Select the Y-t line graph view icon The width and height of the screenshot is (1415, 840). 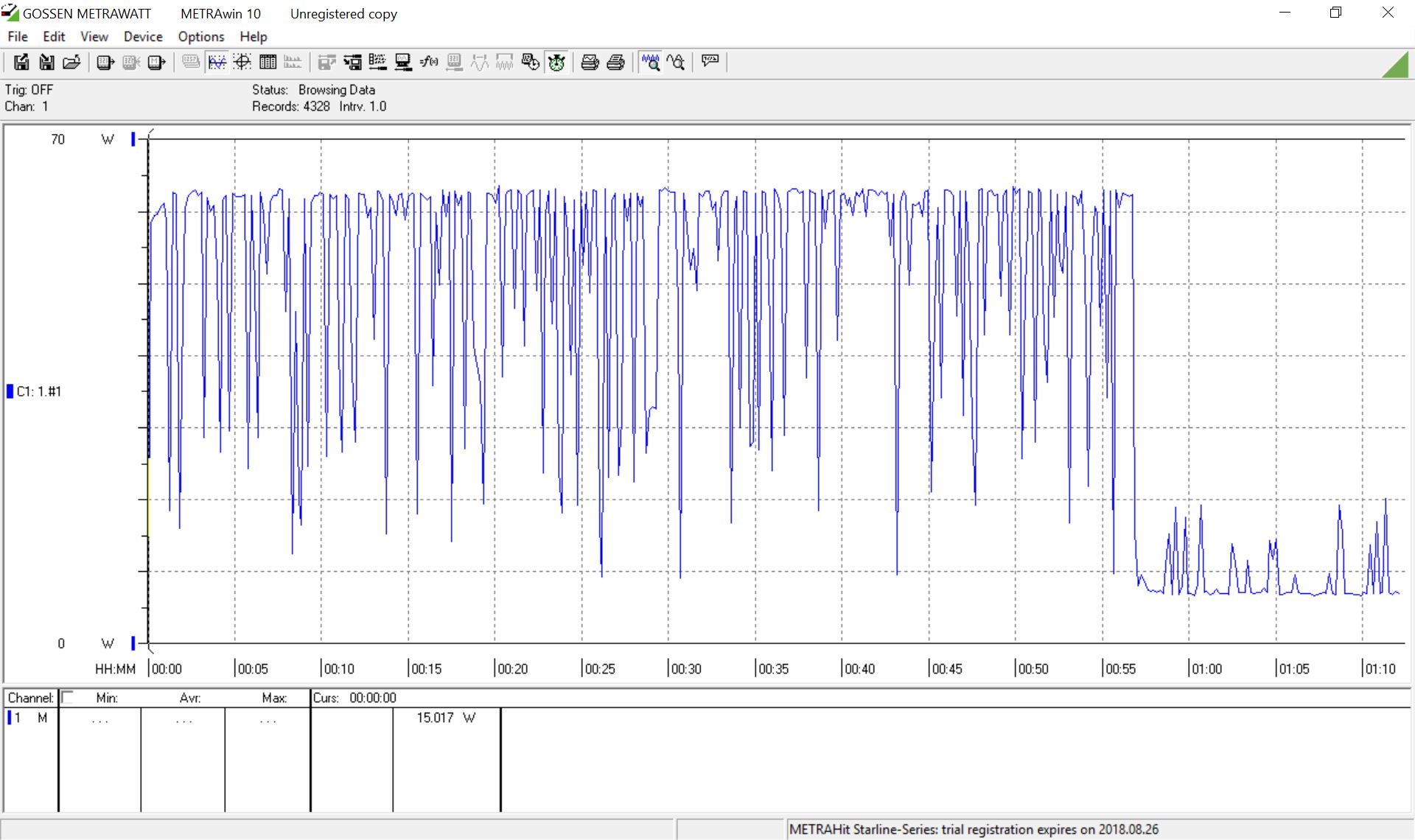click(217, 63)
